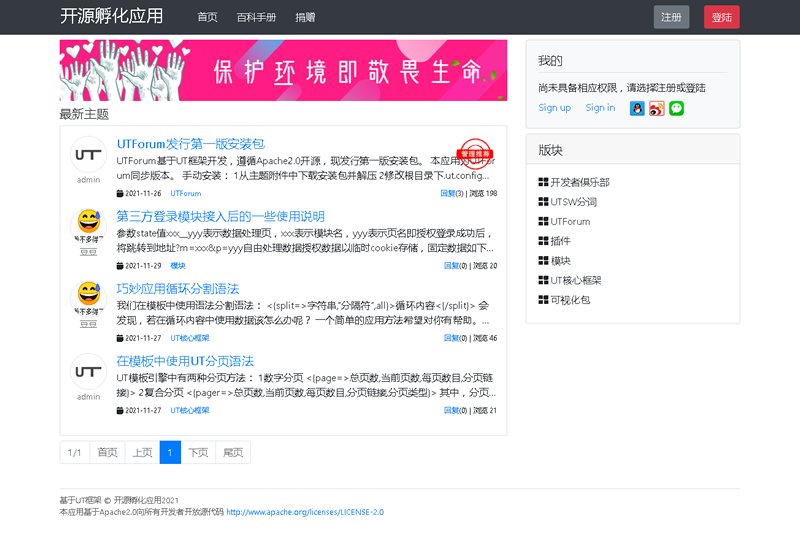Open Apache LICENSE-2.0 footer link
Screen dimensions: 800x543
tap(305, 512)
